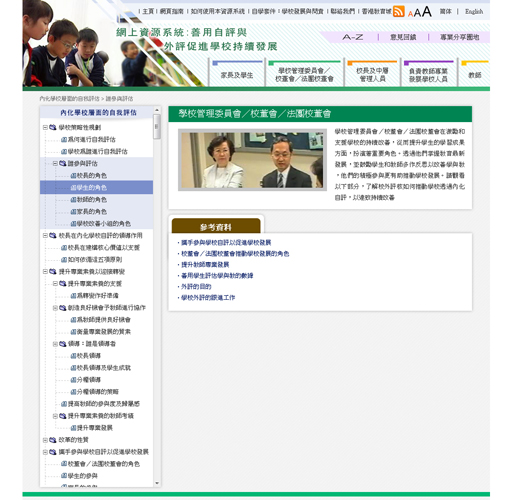This screenshot has height=500, width=512.
Task: Select the medium font size A
Action: click(x=417, y=13)
